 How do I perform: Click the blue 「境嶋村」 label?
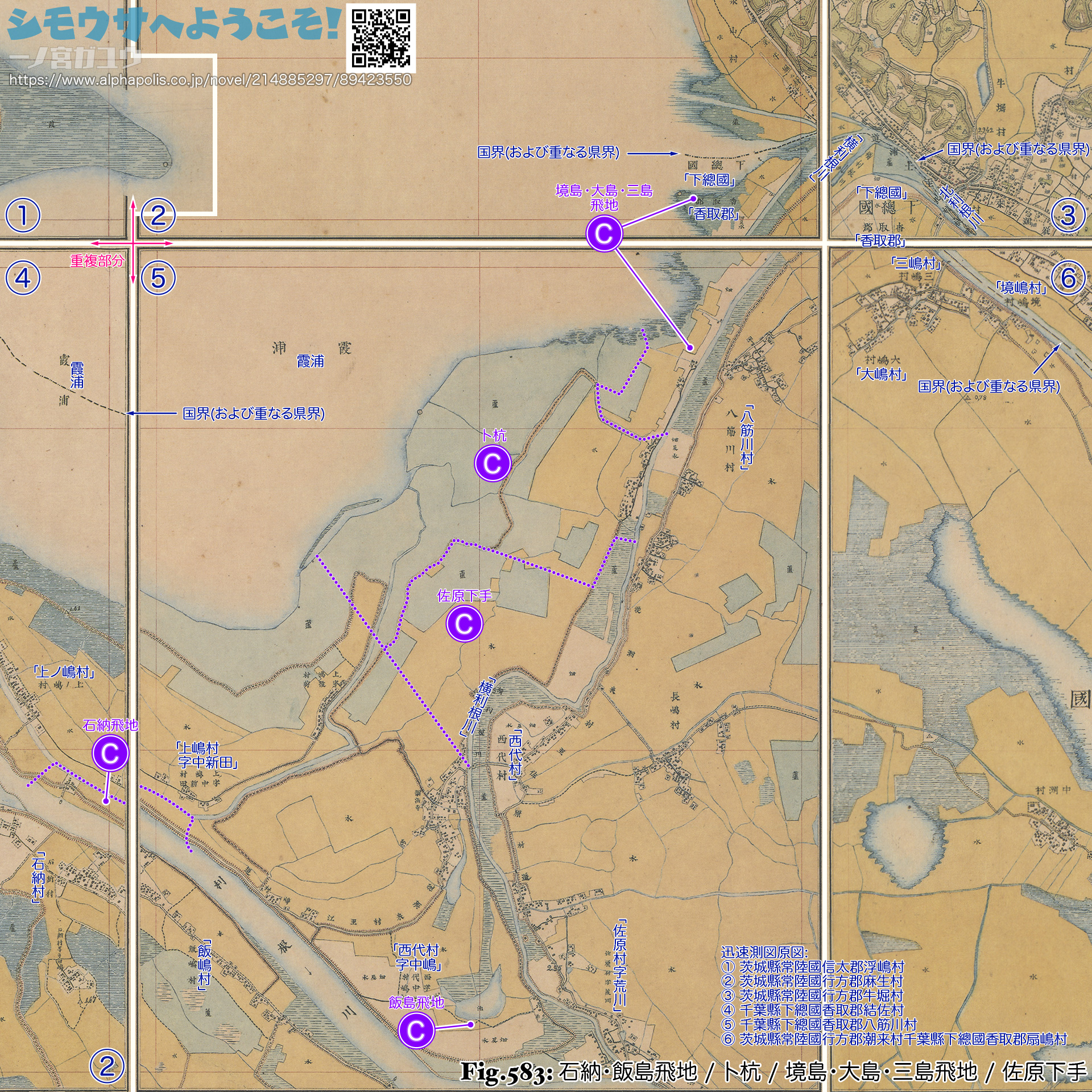tap(1021, 288)
